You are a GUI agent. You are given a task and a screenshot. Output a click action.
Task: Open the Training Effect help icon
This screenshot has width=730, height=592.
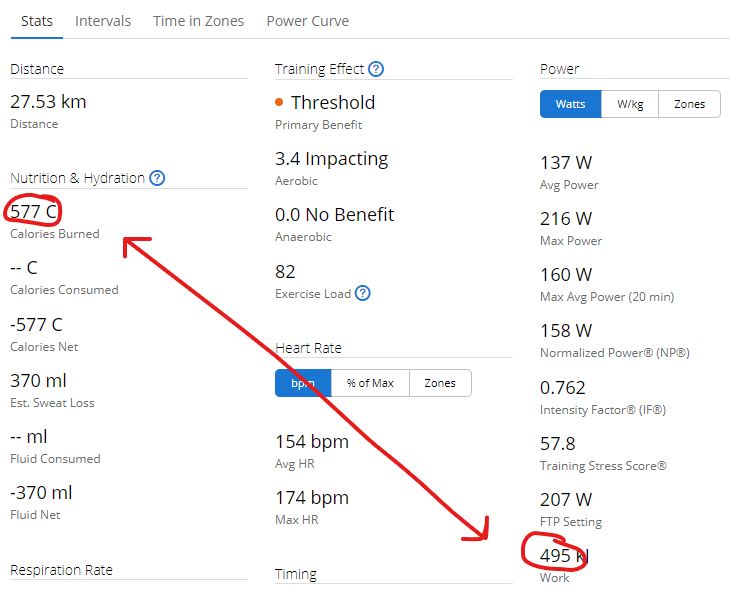point(376,69)
